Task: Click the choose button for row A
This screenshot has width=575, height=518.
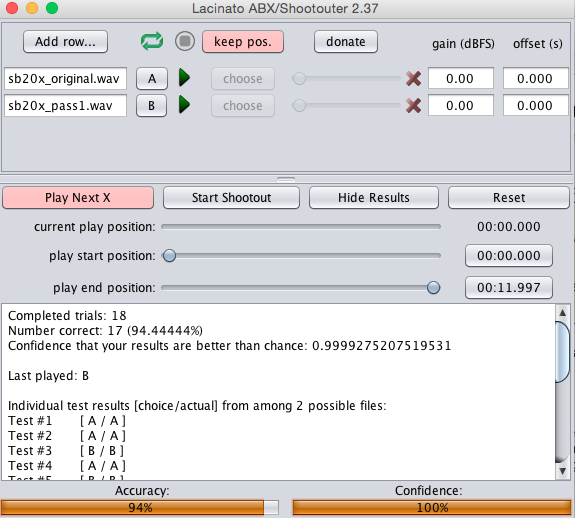Action: click(243, 78)
